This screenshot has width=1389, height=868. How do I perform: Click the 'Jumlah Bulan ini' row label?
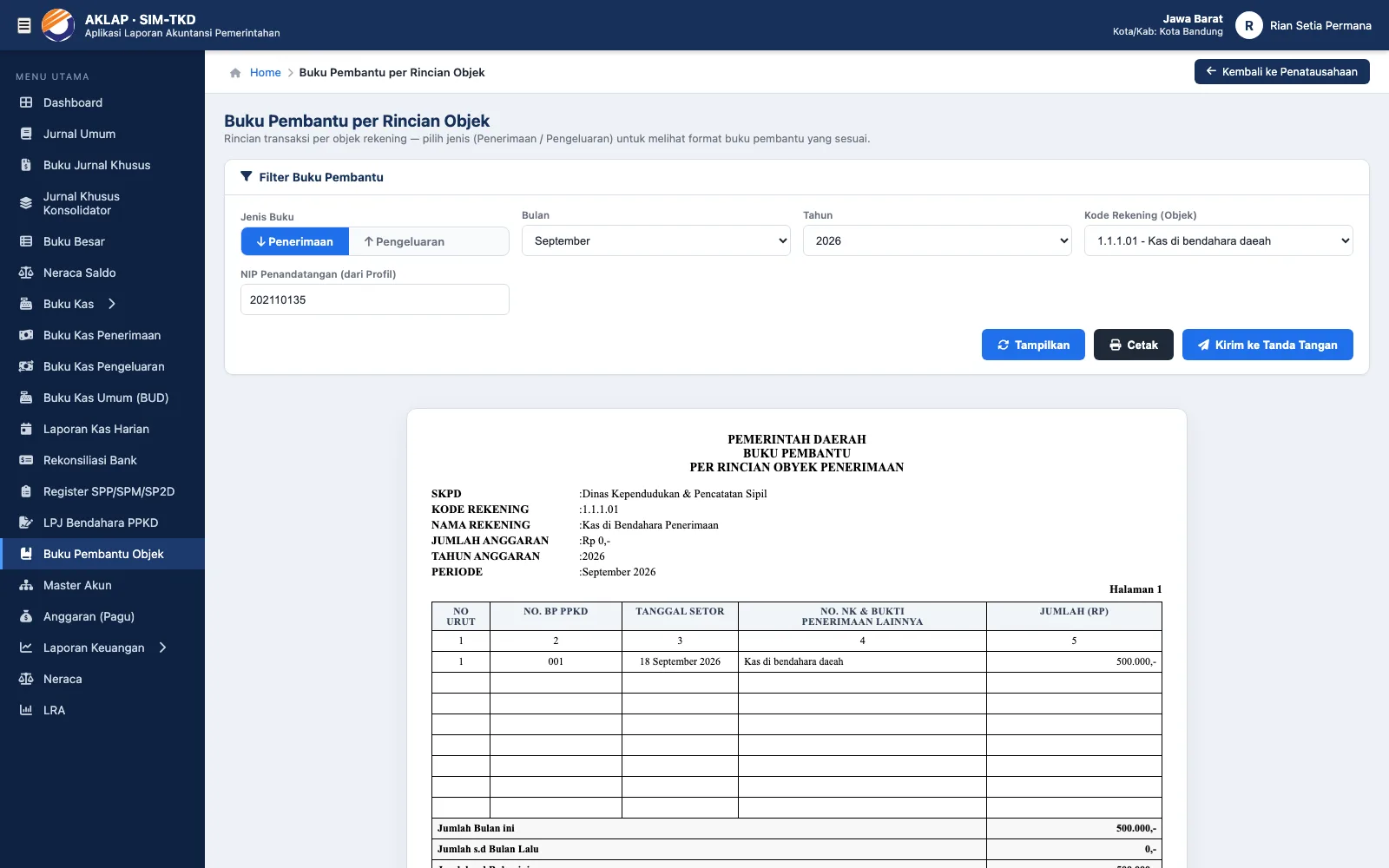click(476, 828)
